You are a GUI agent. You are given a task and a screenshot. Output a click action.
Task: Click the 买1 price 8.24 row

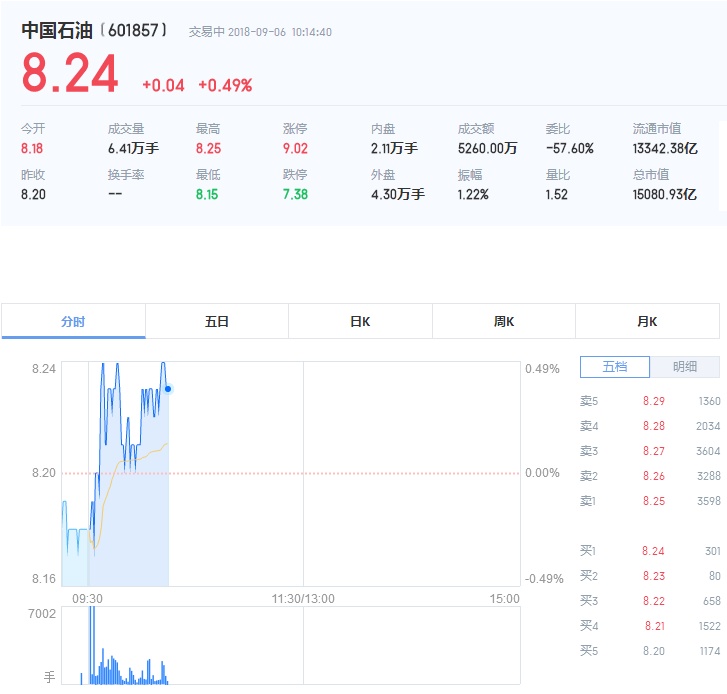pos(650,551)
